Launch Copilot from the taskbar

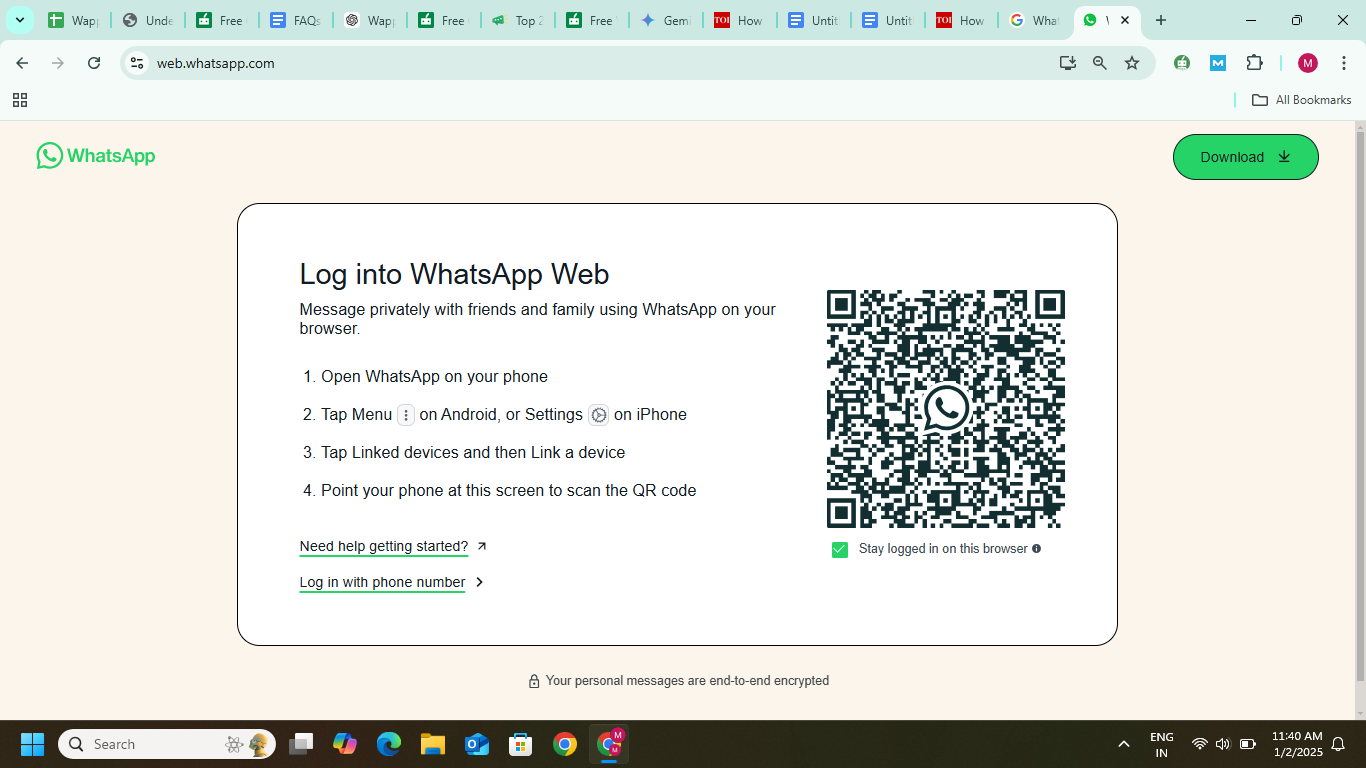pyautogui.click(x=345, y=744)
